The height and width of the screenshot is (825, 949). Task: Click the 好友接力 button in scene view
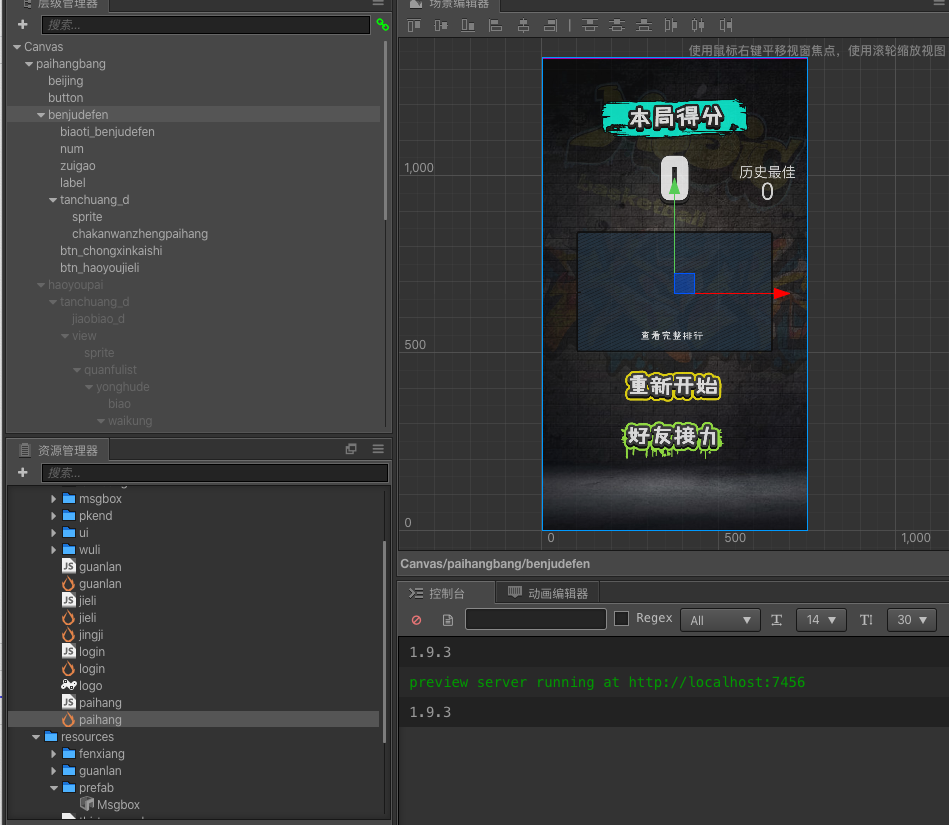click(x=672, y=438)
